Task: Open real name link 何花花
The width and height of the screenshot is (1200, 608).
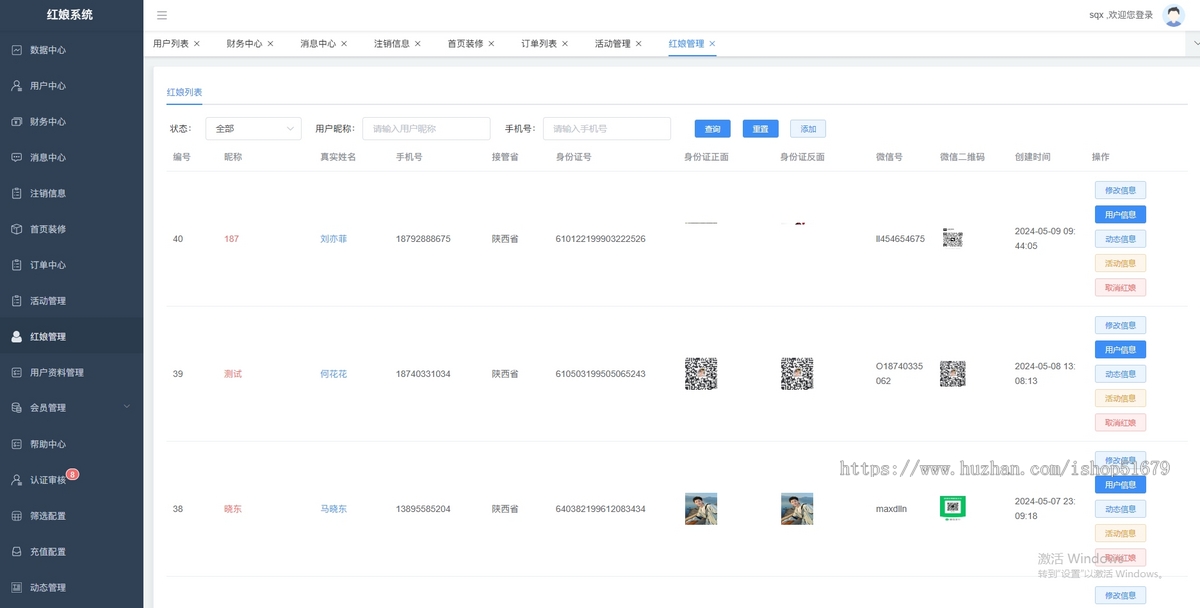Action: [334, 374]
